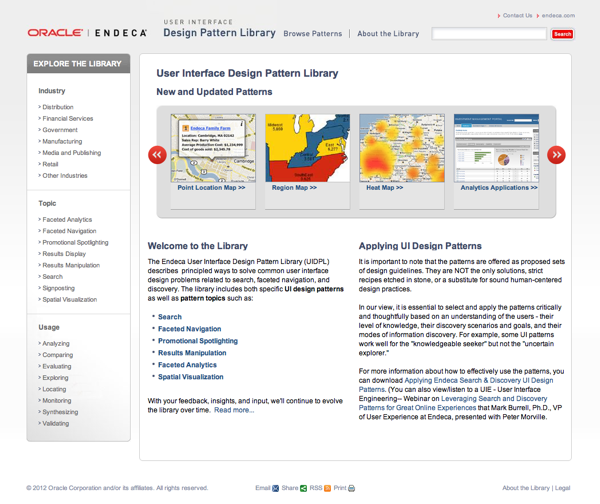This screenshot has width=600, height=504.
Task: Click the Contact Us link
Action: (517, 16)
